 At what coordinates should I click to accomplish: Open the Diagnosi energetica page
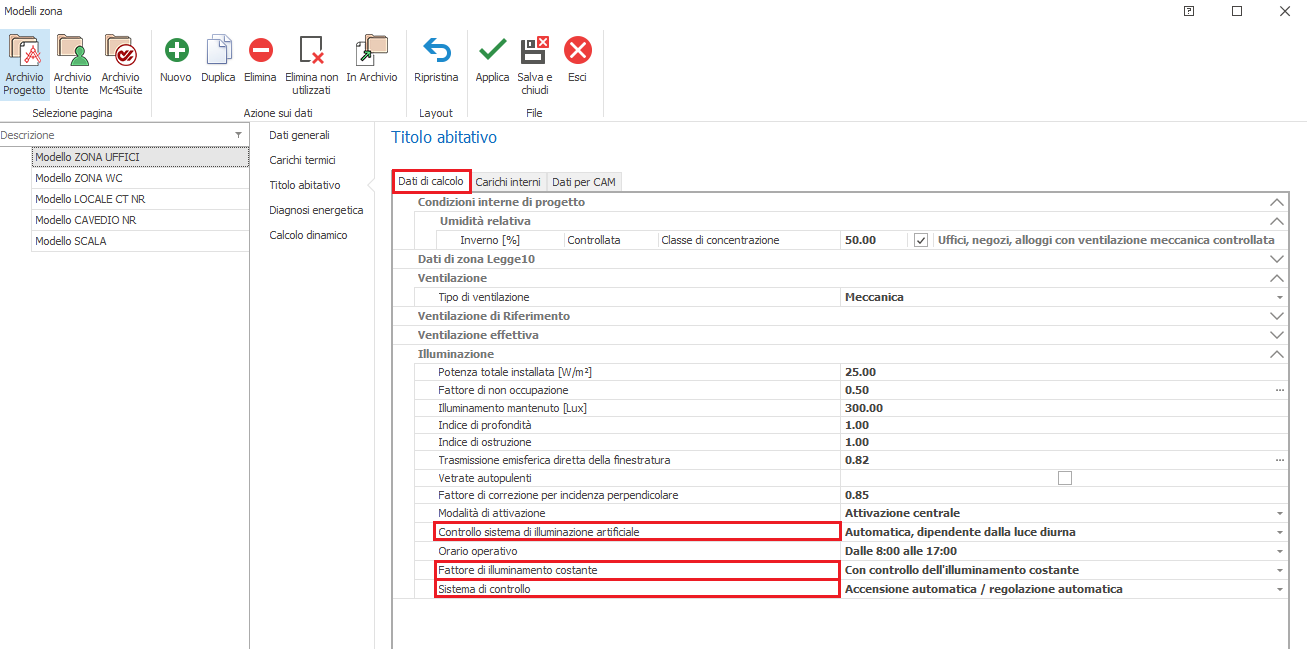tap(316, 210)
